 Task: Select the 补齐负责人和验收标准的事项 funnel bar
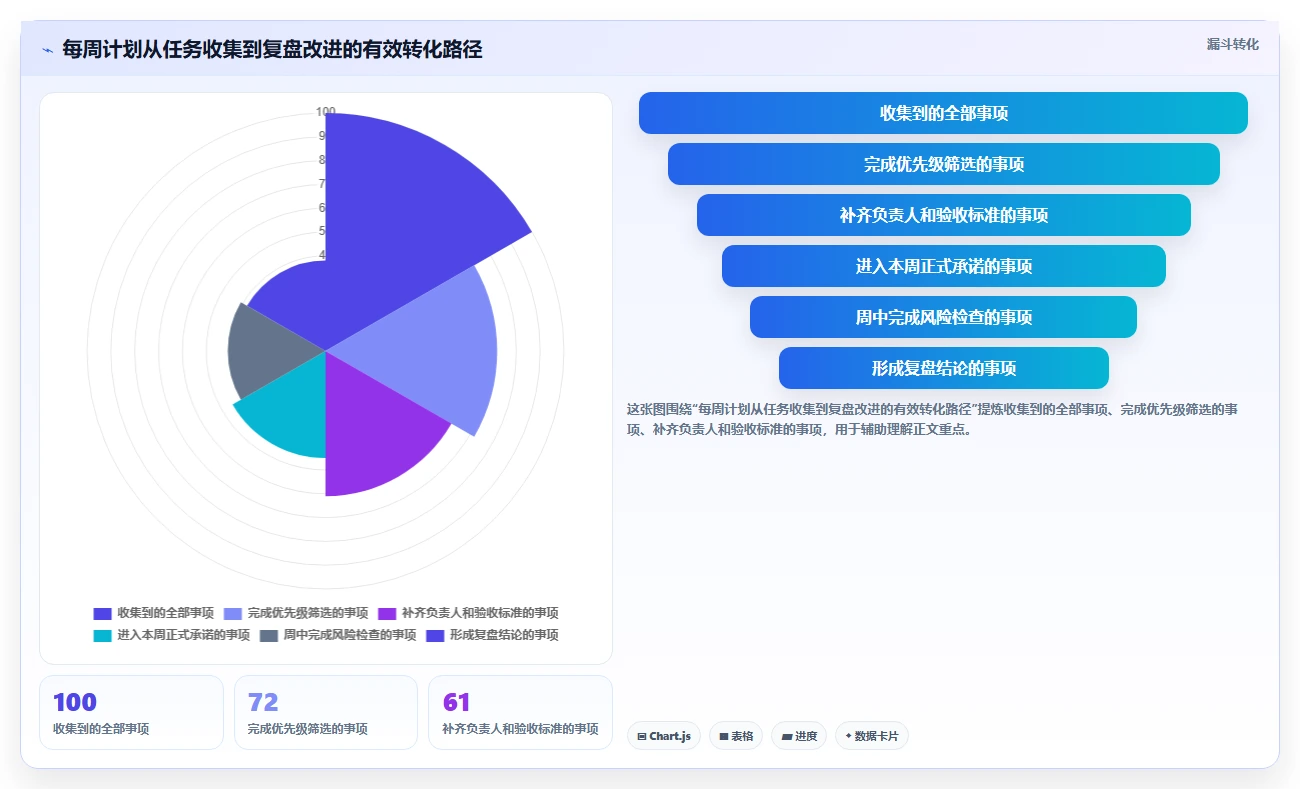point(943,215)
